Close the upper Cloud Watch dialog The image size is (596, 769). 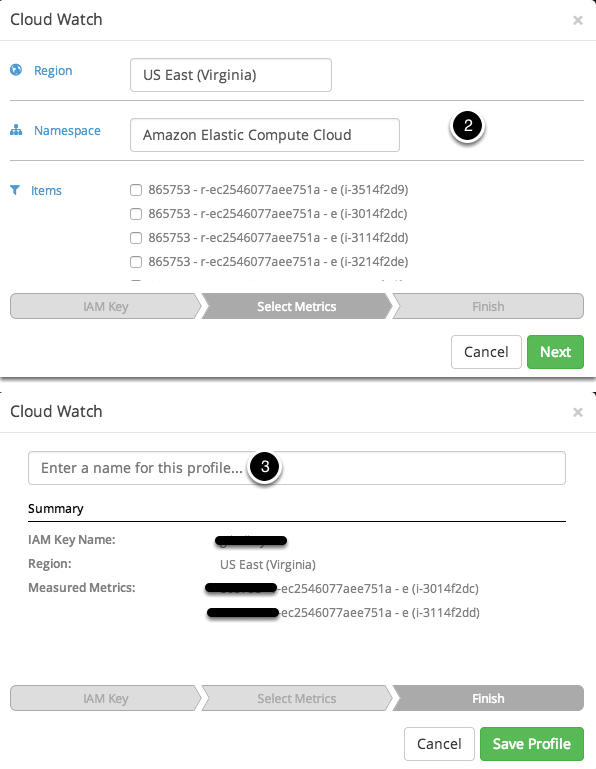coord(578,21)
